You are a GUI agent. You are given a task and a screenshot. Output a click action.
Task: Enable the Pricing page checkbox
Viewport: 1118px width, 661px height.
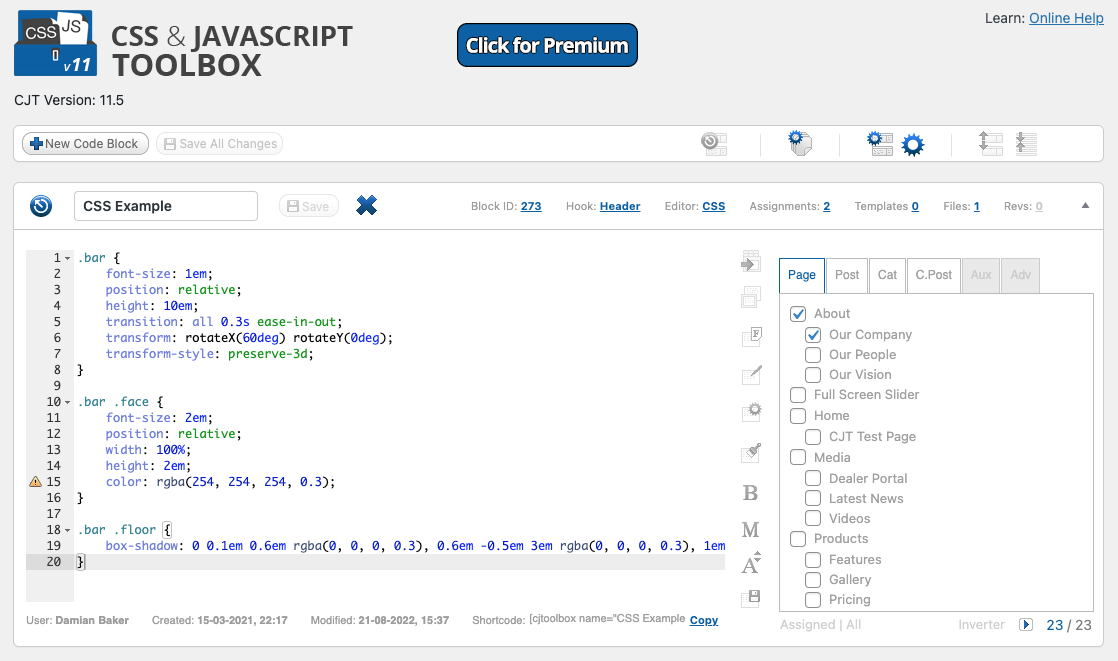[x=813, y=600]
